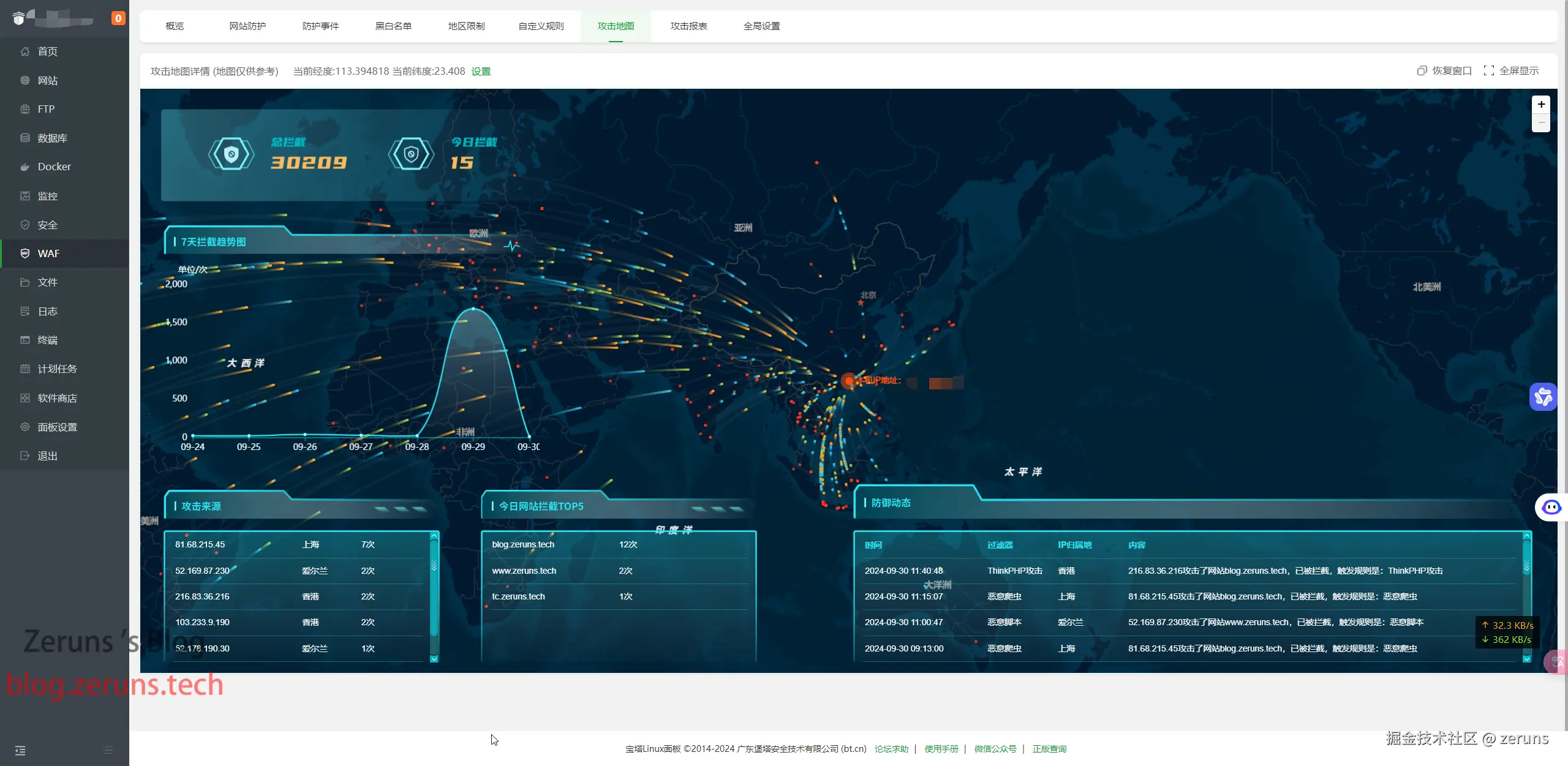The height and width of the screenshot is (766, 1568).
Task: Click the map zoom-in plus button
Action: (x=1541, y=105)
